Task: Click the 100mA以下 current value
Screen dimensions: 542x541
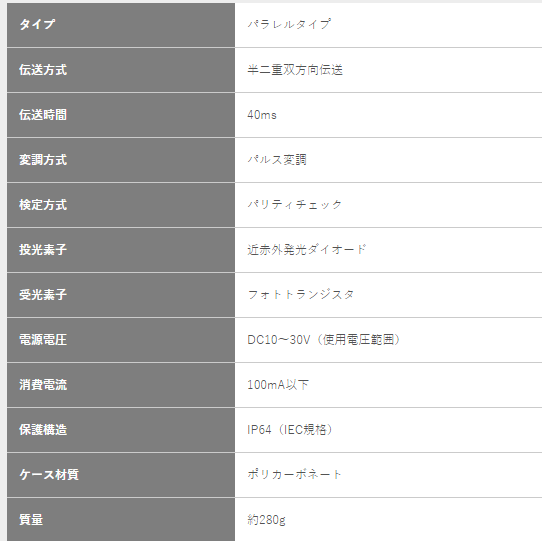Action: [x=278, y=384]
